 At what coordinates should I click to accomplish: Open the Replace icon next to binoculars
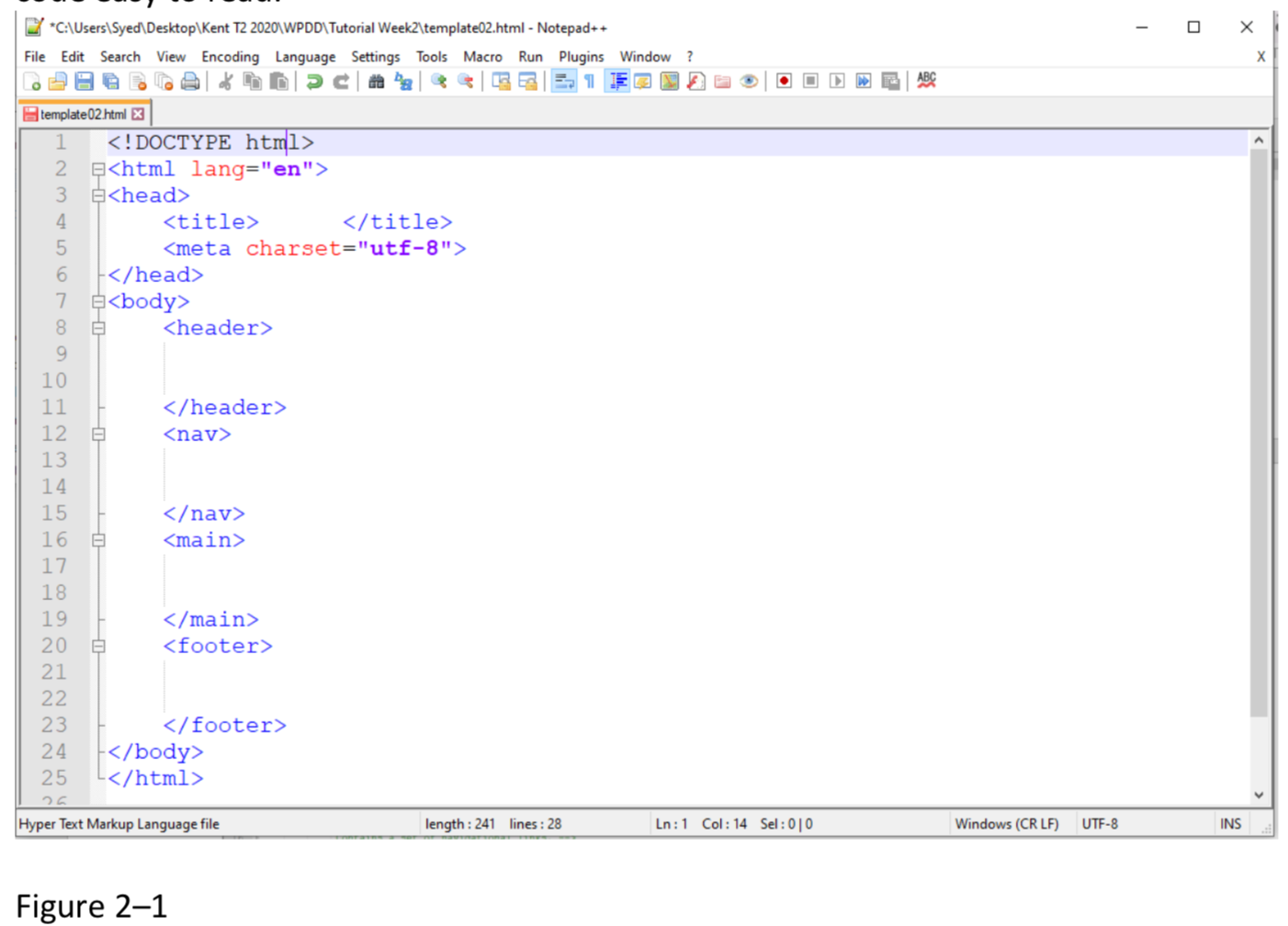pos(403,82)
